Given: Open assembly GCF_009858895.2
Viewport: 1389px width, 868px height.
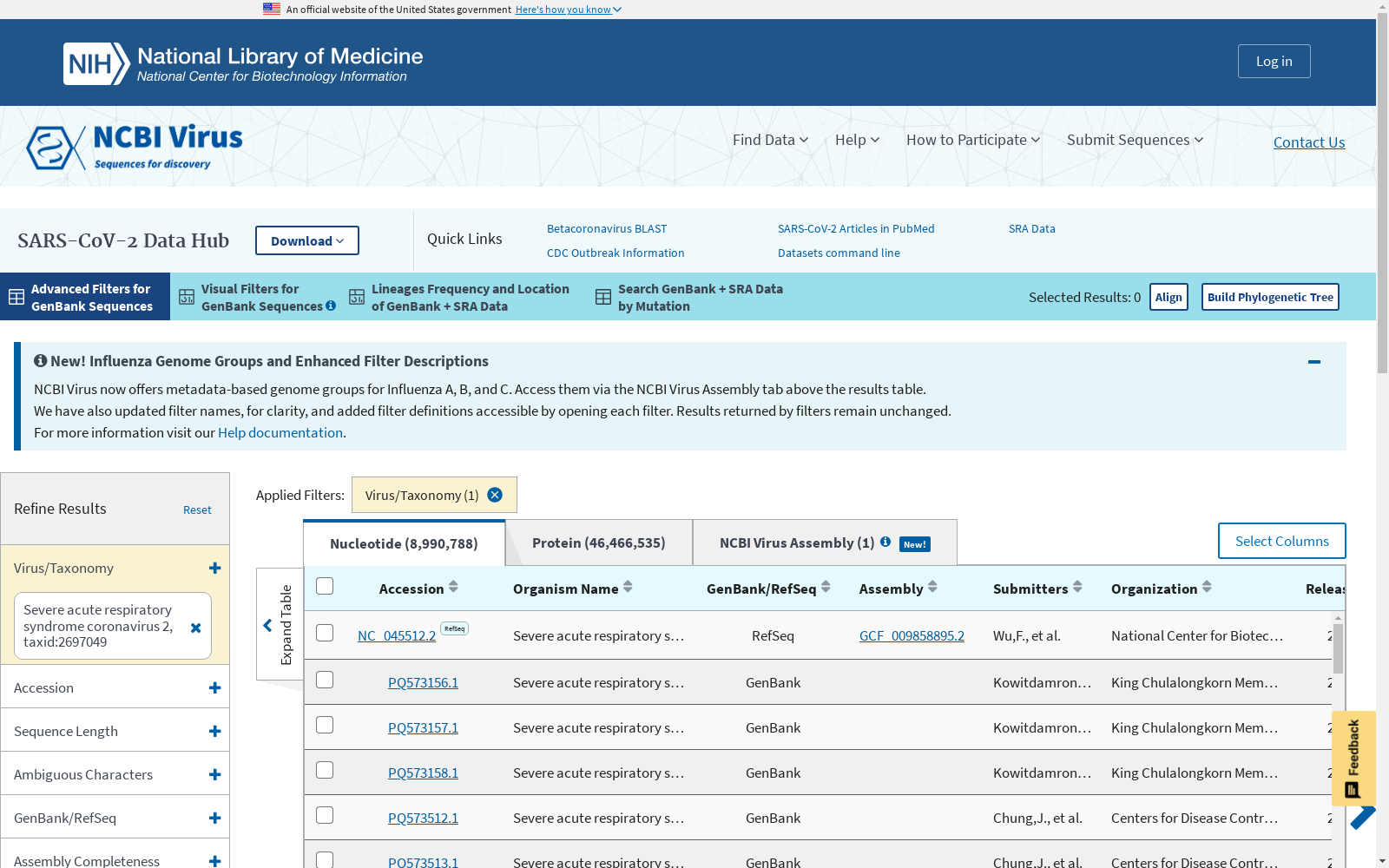Looking at the screenshot, I should click(x=912, y=635).
